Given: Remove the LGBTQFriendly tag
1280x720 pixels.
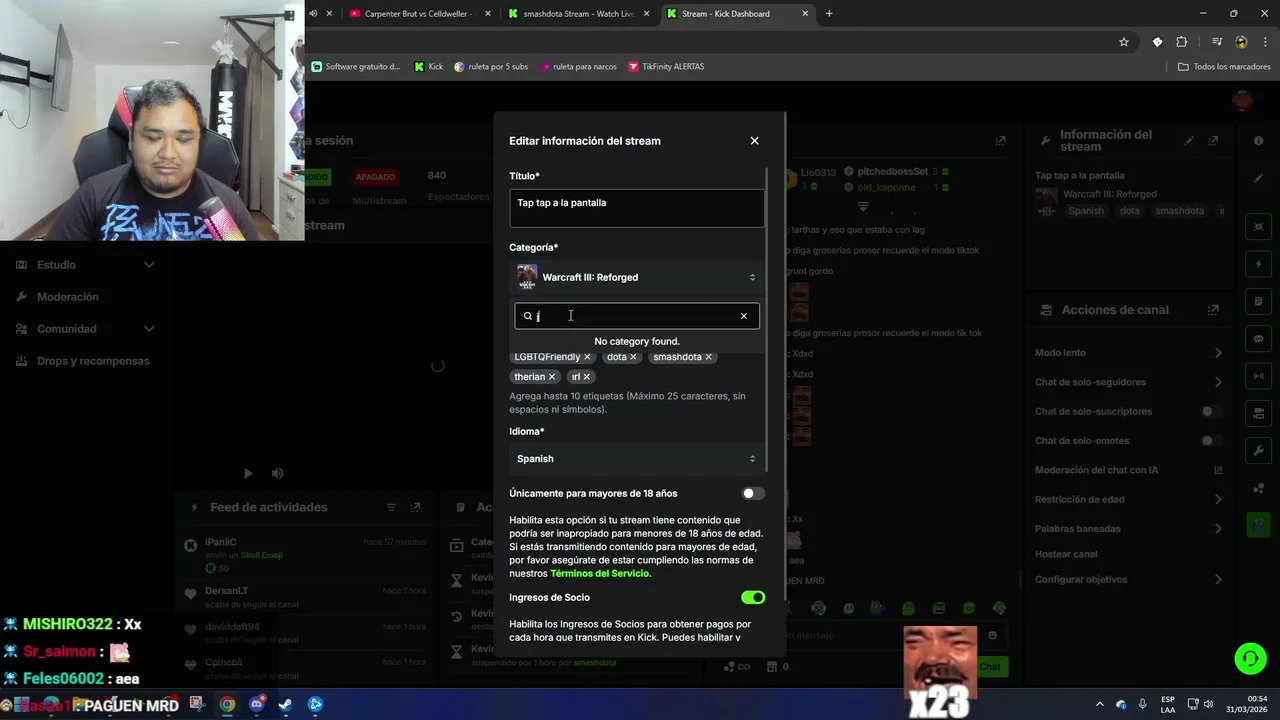Looking at the screenshot, I should coord(587,357).
